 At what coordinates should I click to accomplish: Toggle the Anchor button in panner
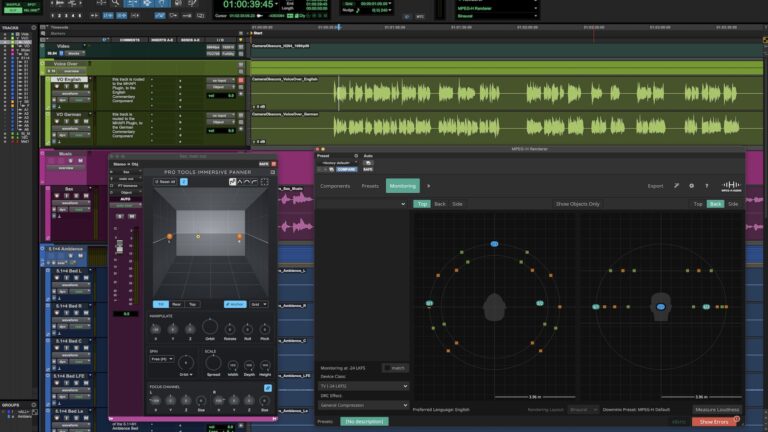pos(234,304)
